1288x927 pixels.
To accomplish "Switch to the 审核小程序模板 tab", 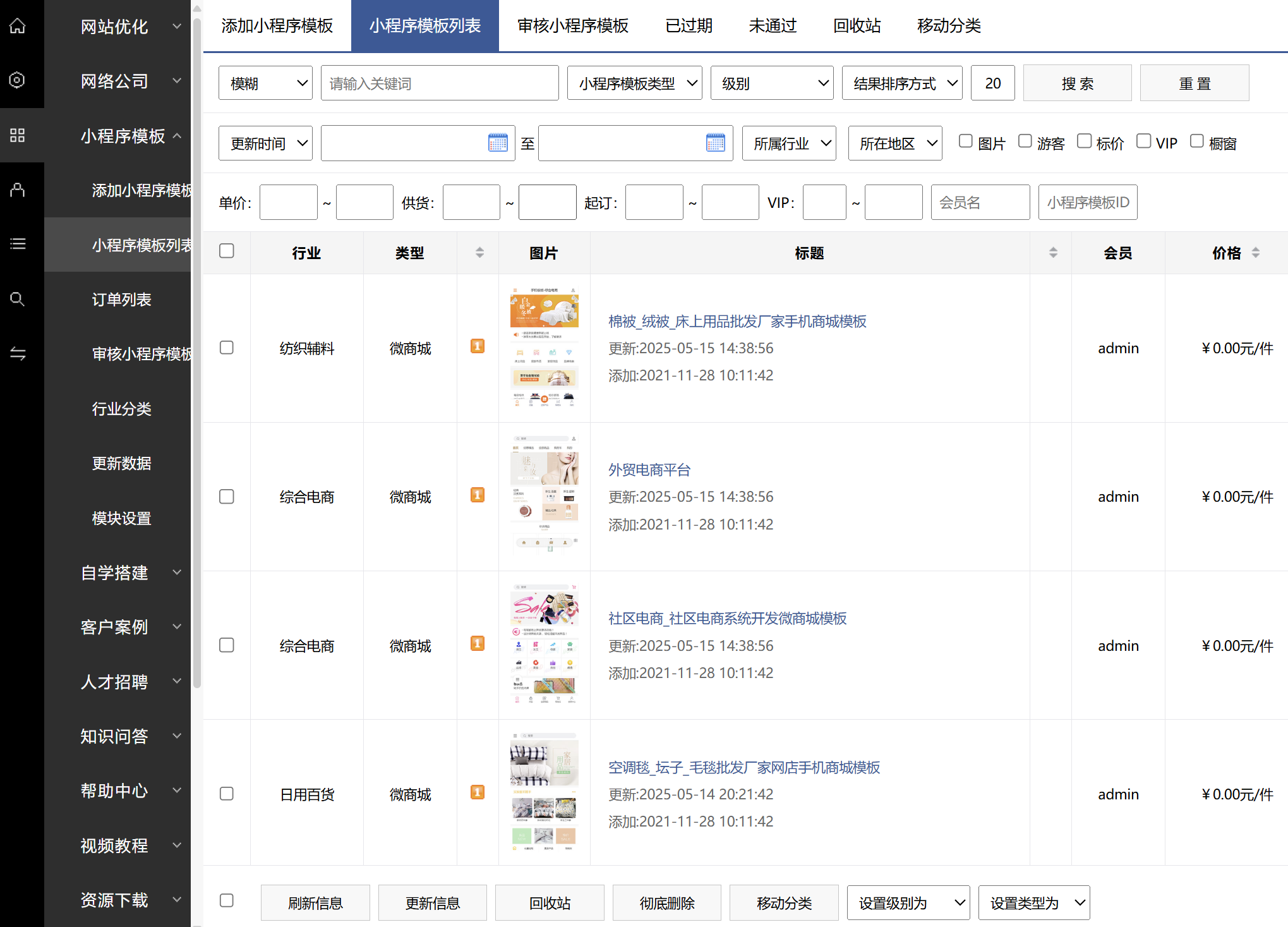I will coord(573,26).
